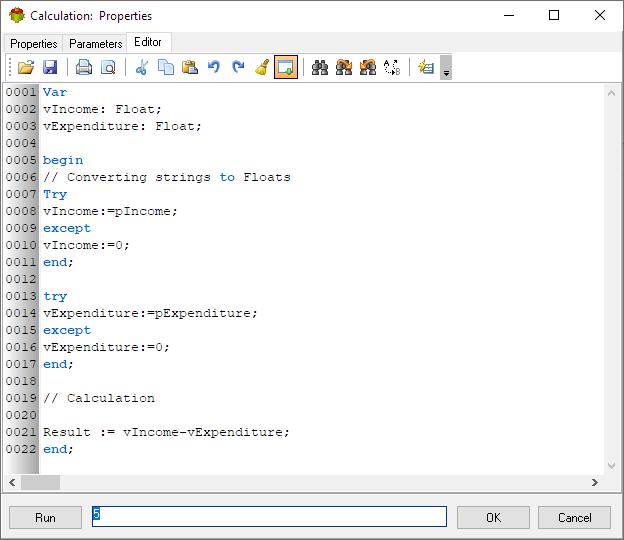
Task: Click the sparkle list icon in toolbar
Action: click(426, 67)
